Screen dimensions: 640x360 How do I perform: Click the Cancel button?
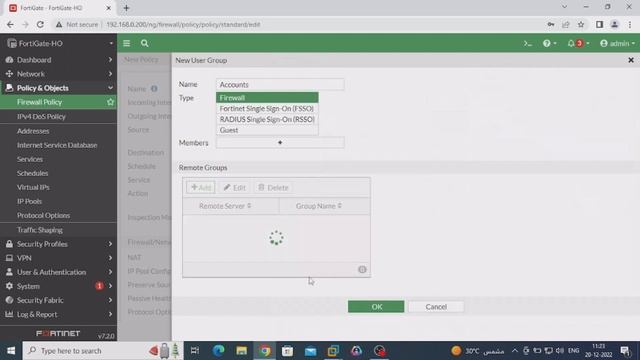[436, 307]
